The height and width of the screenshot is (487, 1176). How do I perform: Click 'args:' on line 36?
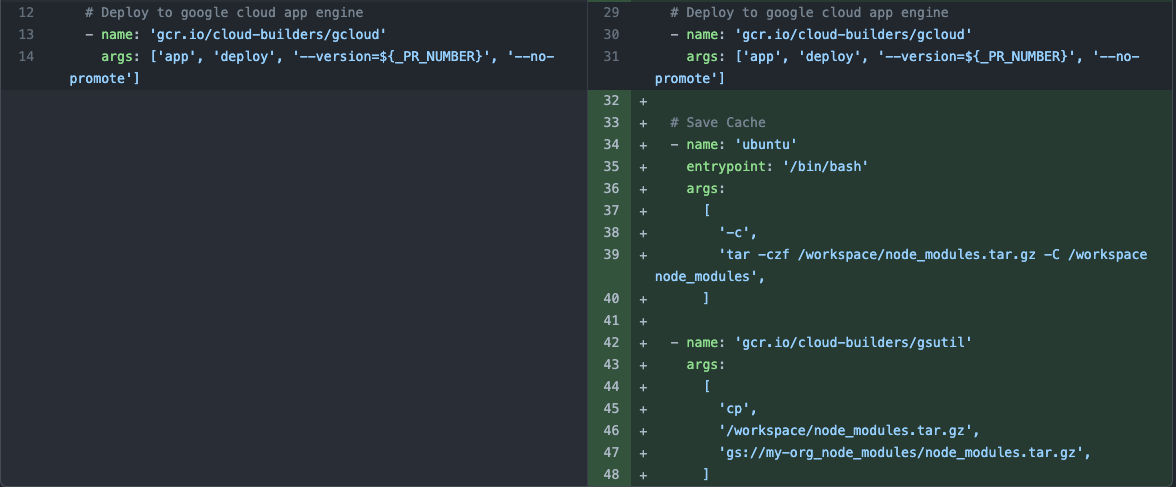point(706,188)
